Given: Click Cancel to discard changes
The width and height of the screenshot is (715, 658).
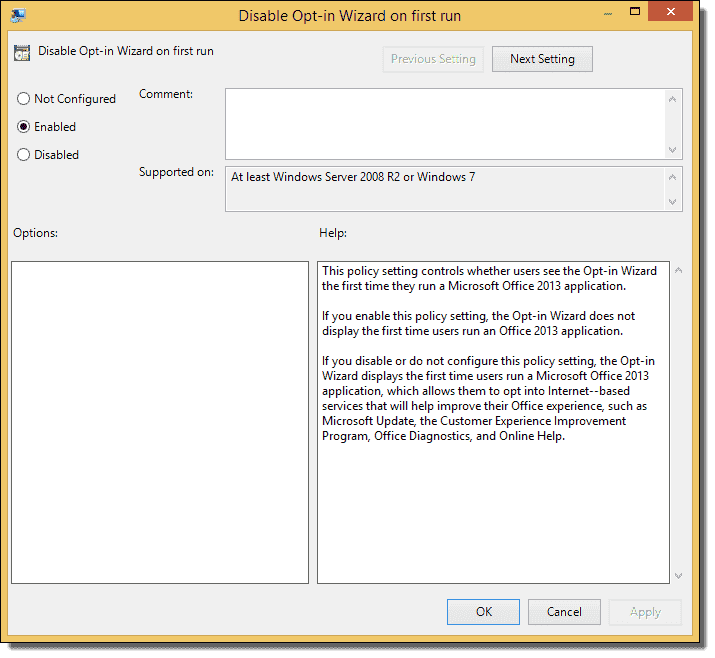Looking at the screenshot, I should (x=564, y=612).
